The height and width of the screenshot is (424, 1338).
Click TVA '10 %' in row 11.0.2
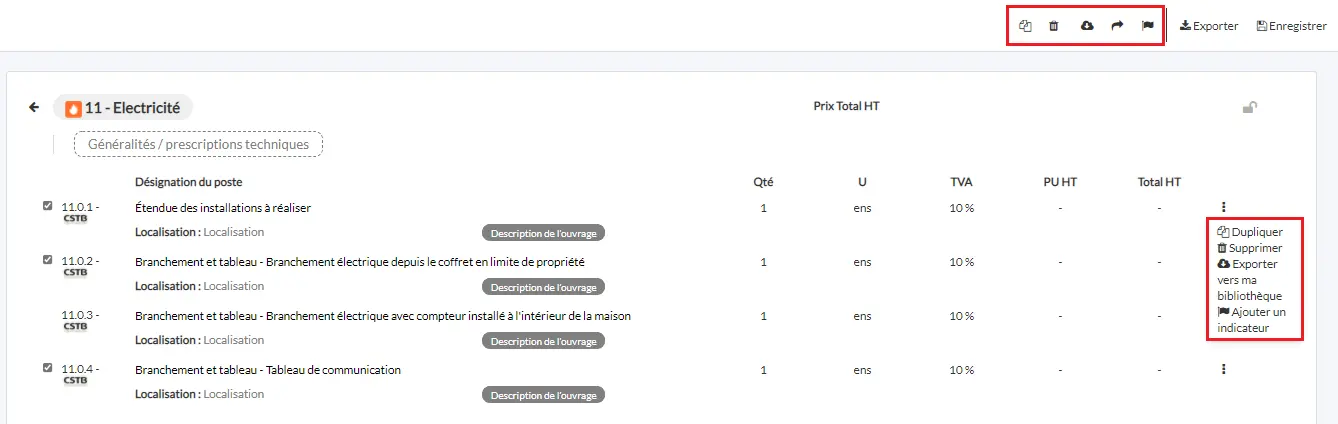click(962, 262)
